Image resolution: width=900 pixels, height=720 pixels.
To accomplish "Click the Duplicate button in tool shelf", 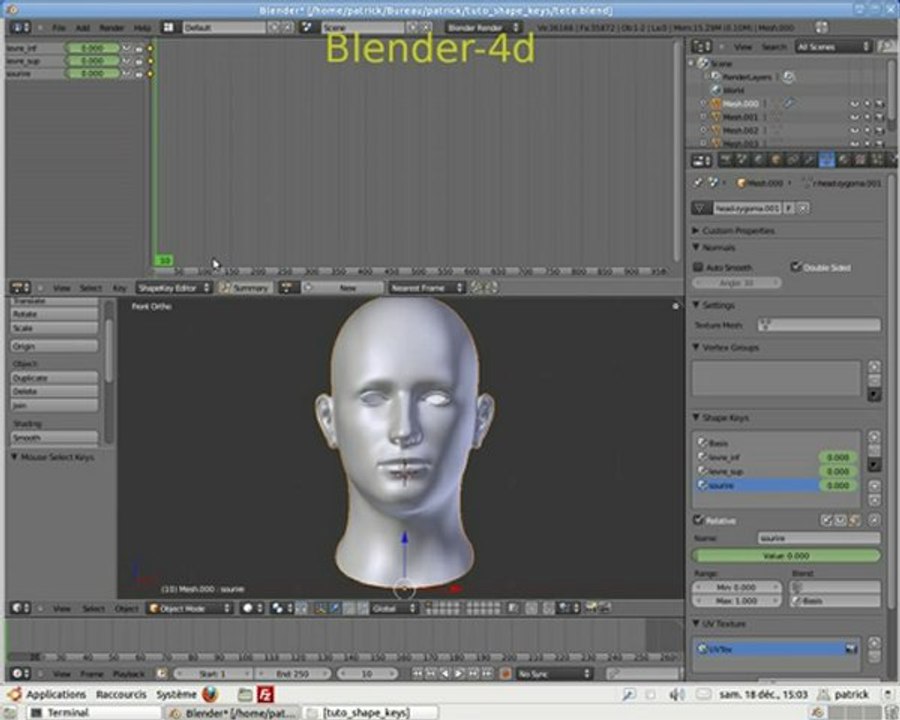I will click(x=55, y=378).
